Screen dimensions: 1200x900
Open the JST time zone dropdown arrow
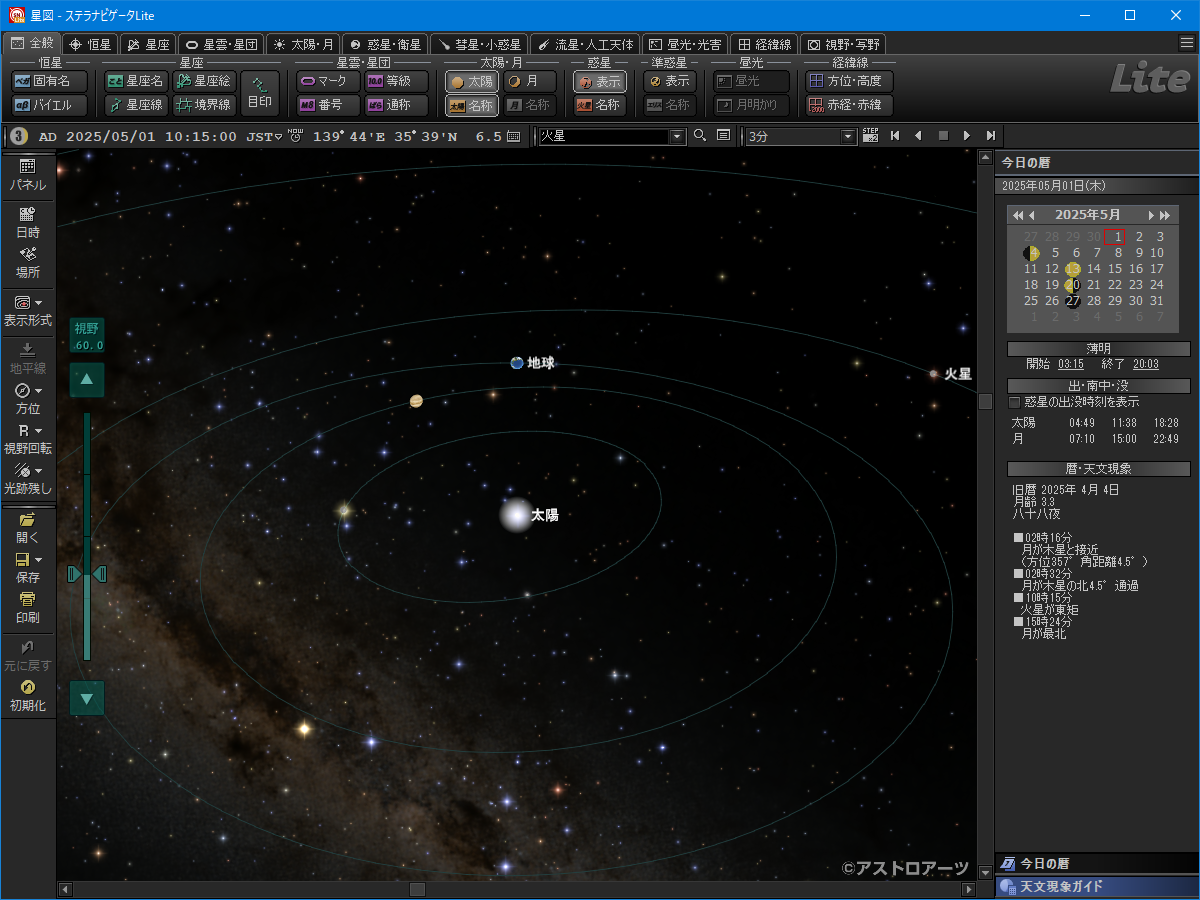pos(278,137)
